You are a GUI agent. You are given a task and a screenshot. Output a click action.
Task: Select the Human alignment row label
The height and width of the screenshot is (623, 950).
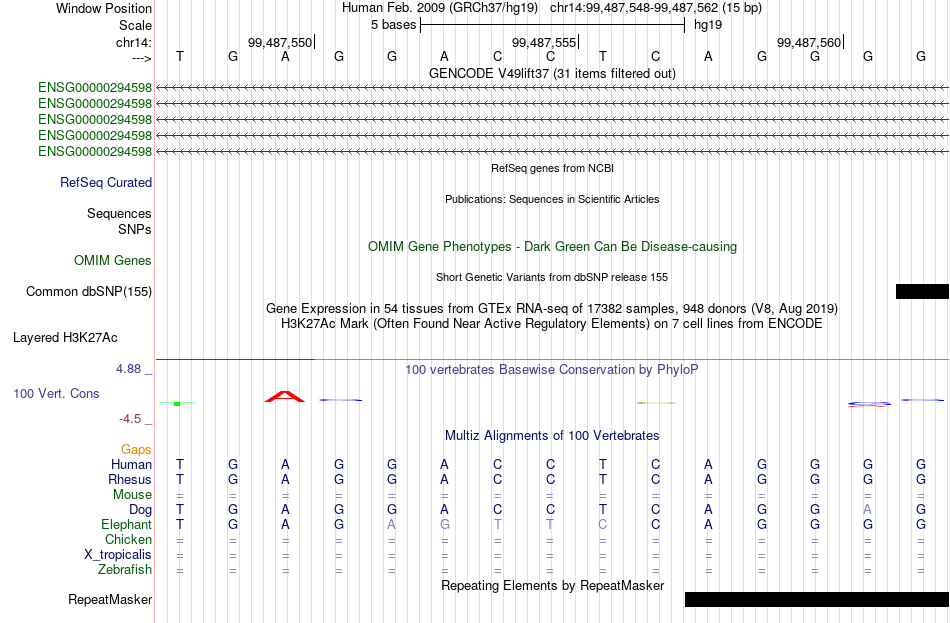(131, 465)
